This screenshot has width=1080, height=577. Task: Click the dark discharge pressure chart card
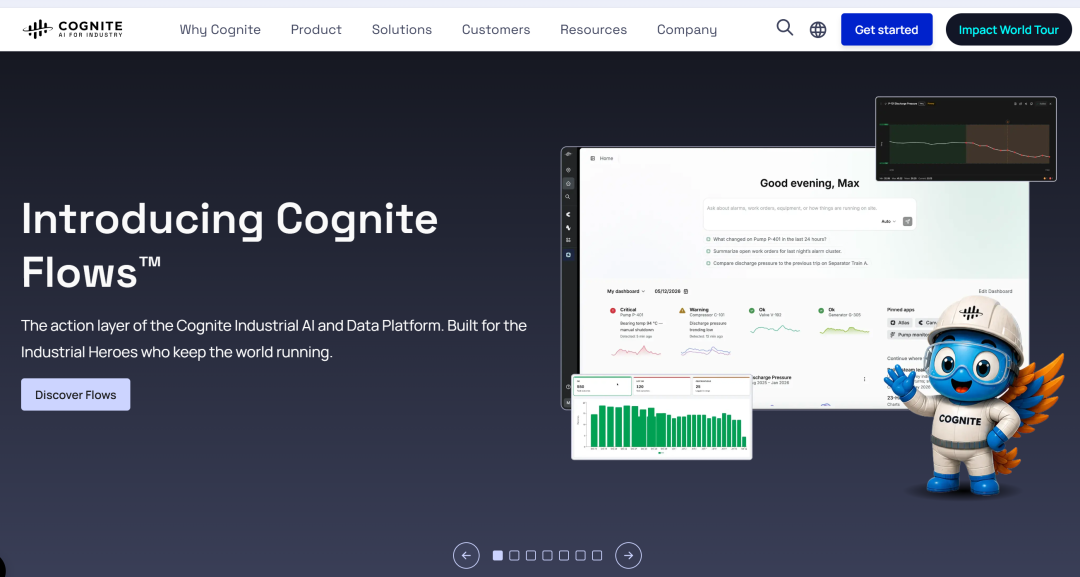click(x=966, y=139)
